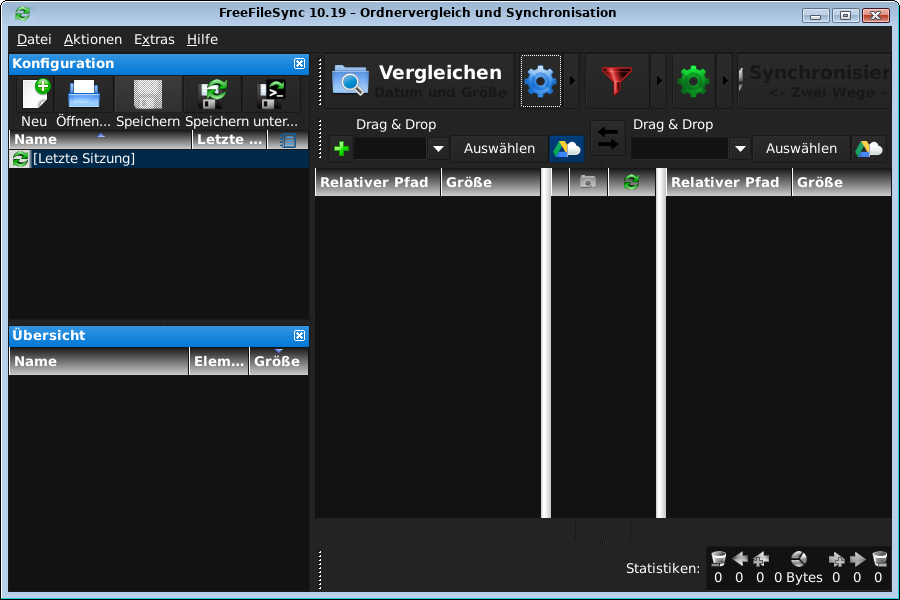Choose right cloud storage Google Drive icon
Screen dimensions: 900x600
coord(869,149)
